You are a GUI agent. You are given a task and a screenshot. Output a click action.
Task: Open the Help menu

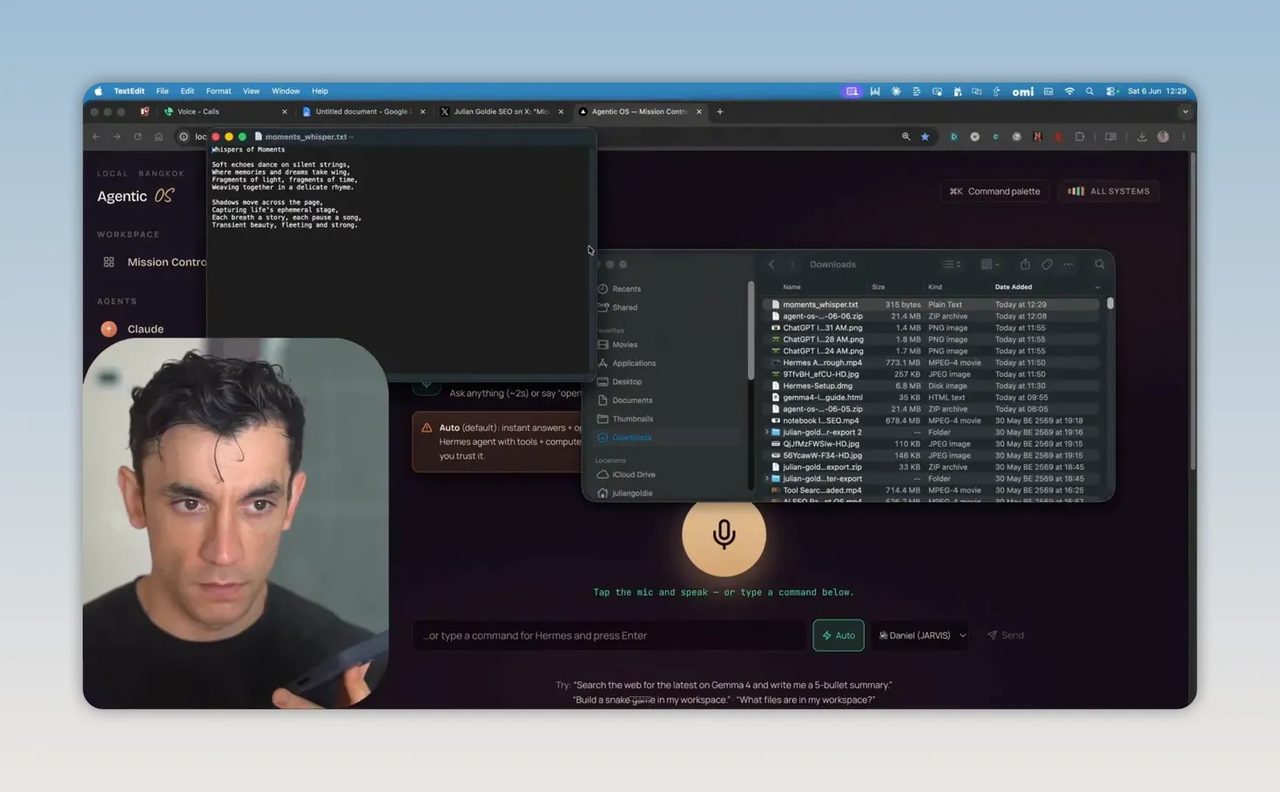(x=320, y=91)
